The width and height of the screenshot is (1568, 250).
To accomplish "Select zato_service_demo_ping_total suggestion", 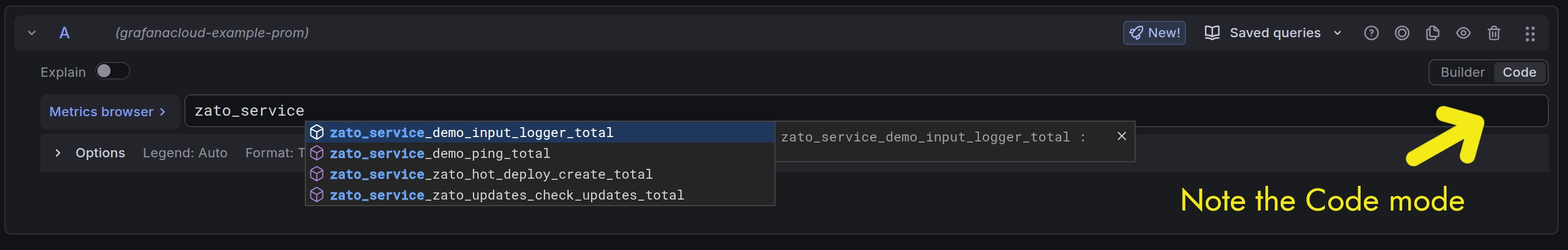I will coord(440,154).
